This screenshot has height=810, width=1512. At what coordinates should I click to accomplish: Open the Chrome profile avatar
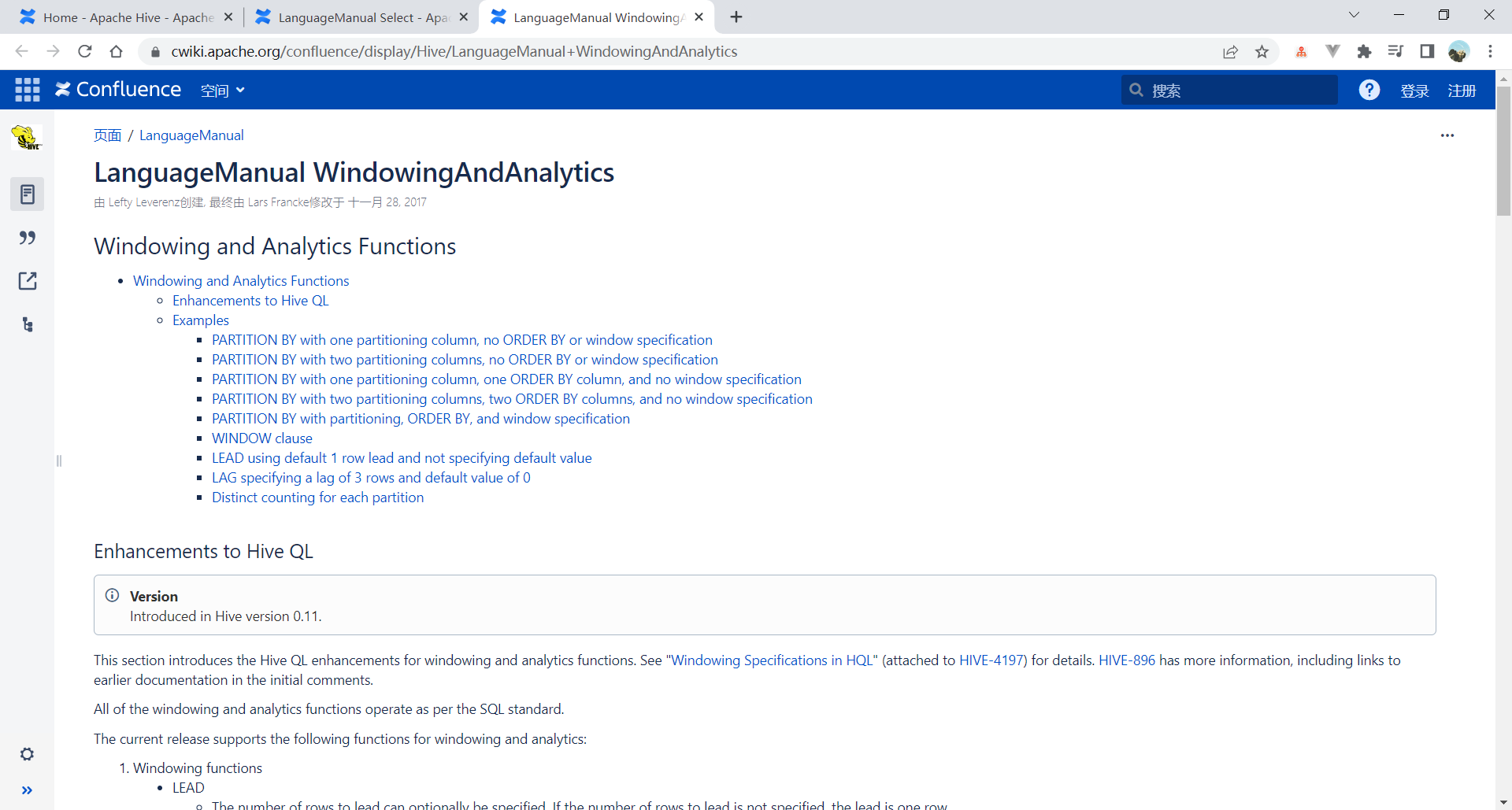tap(1458, 51)
